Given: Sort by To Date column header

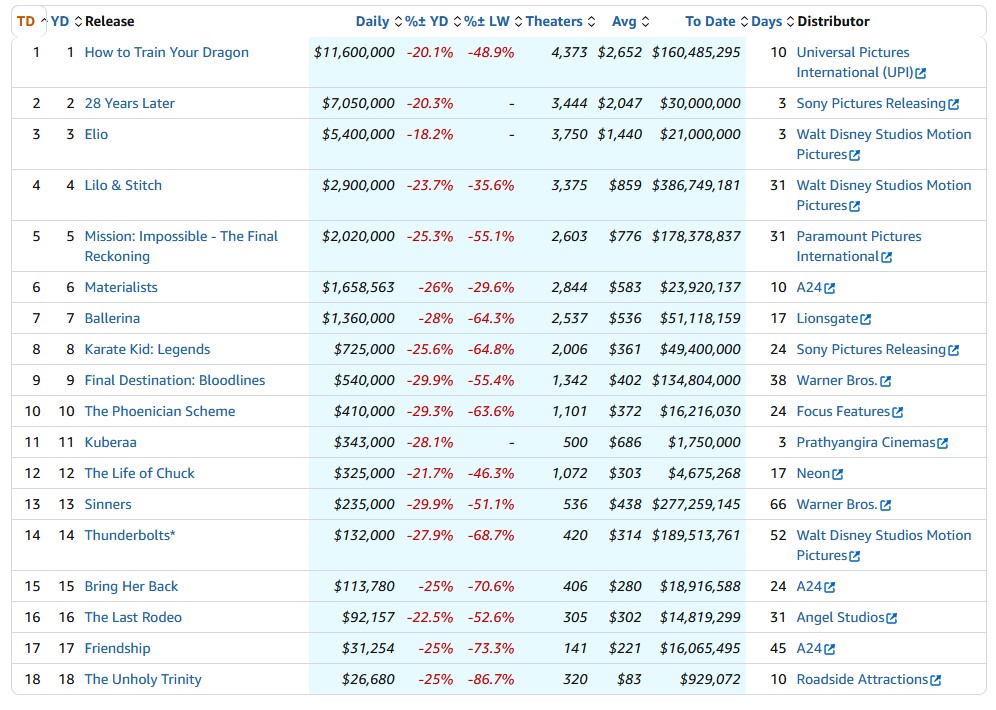Looking at the screenshot, I should pos(717,22).
